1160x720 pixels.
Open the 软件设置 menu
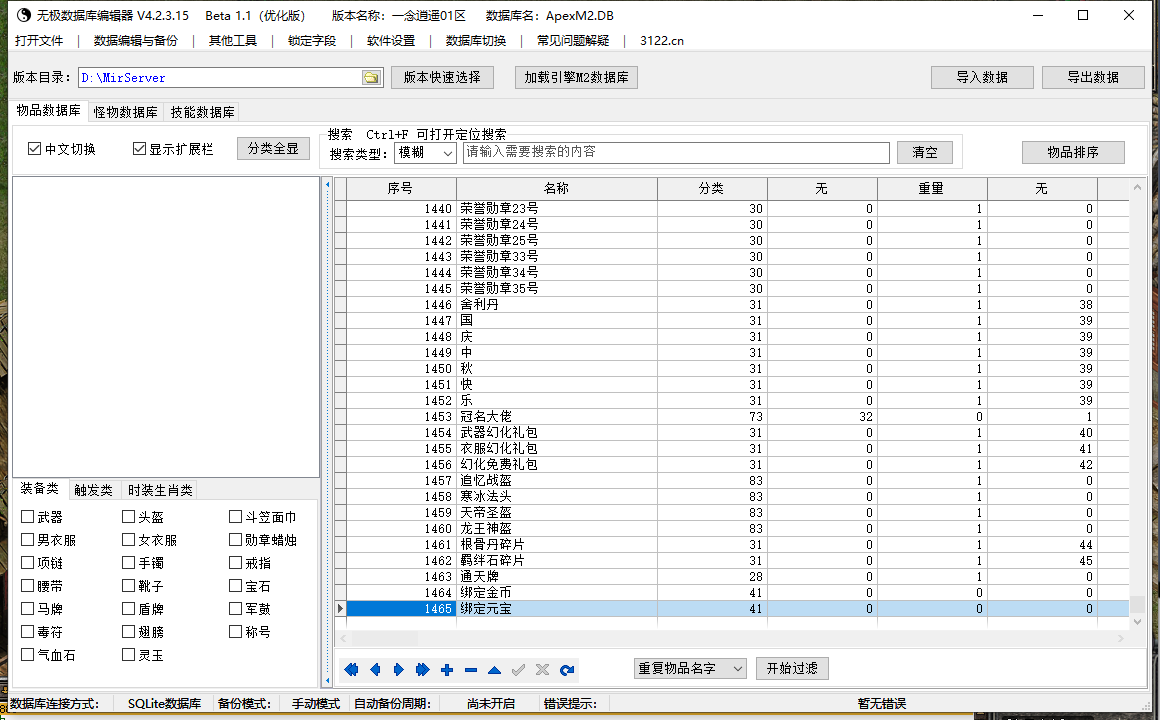point(391,41)
